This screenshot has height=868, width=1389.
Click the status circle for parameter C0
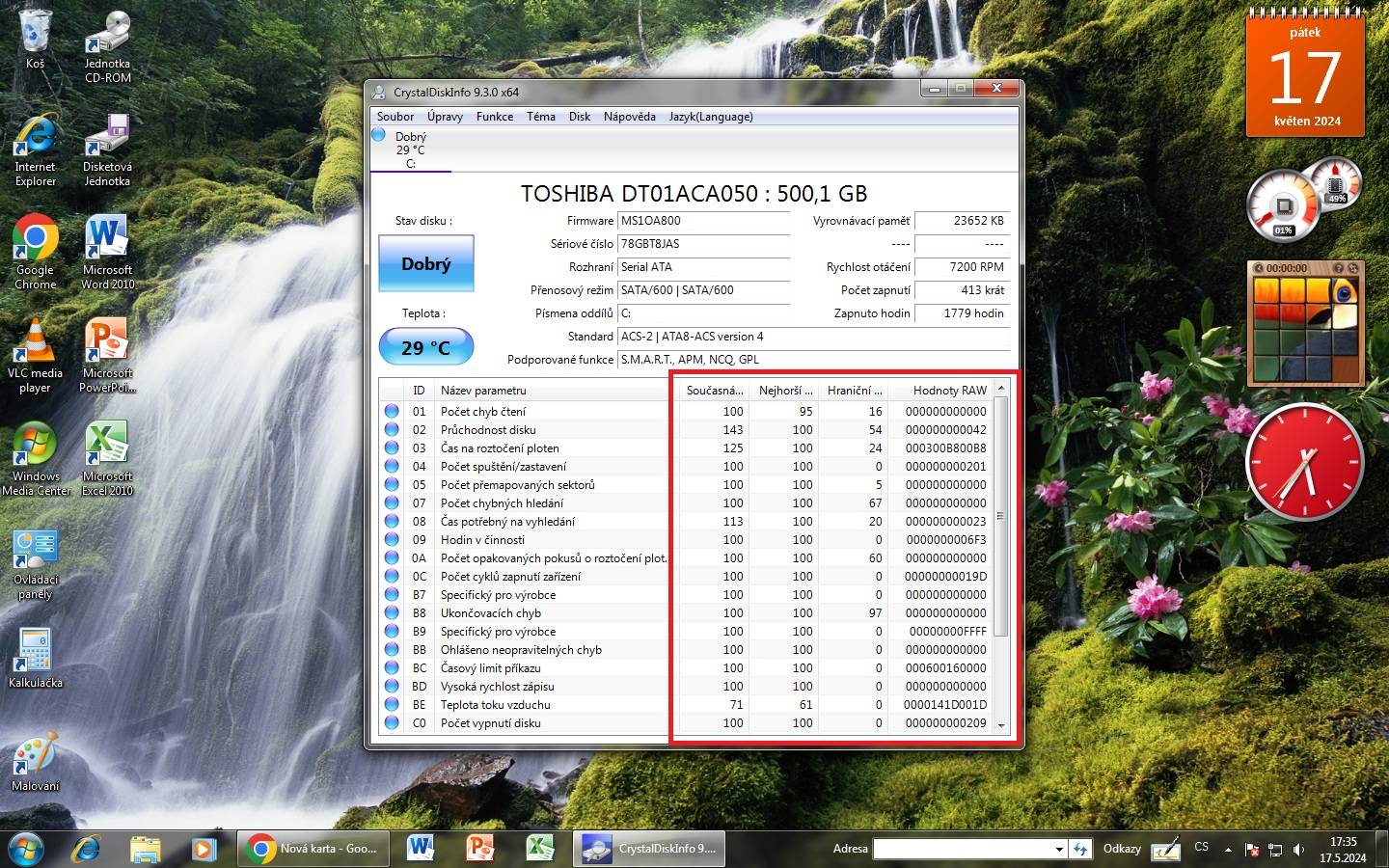pos(392,722)
